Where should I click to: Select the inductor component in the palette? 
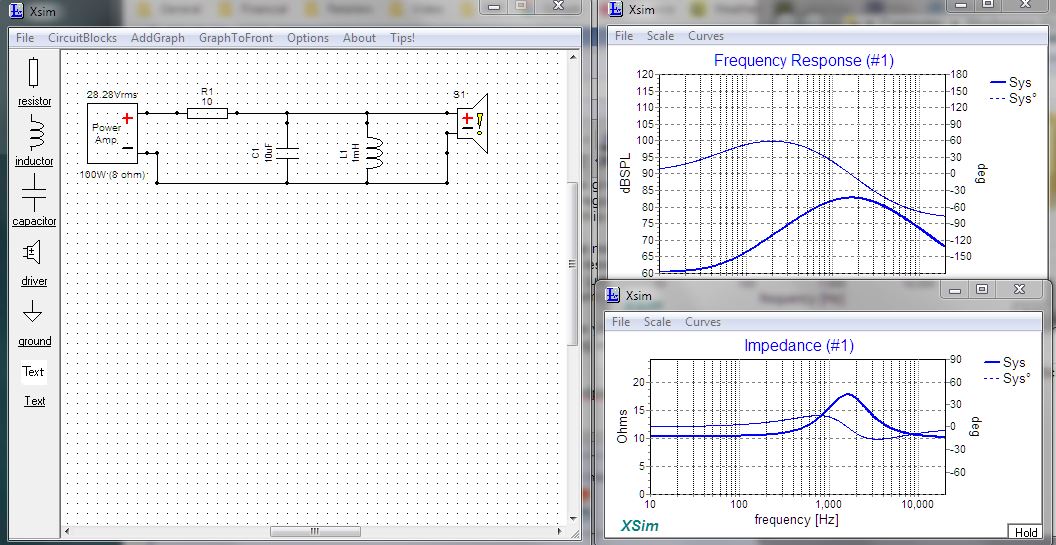34,132
